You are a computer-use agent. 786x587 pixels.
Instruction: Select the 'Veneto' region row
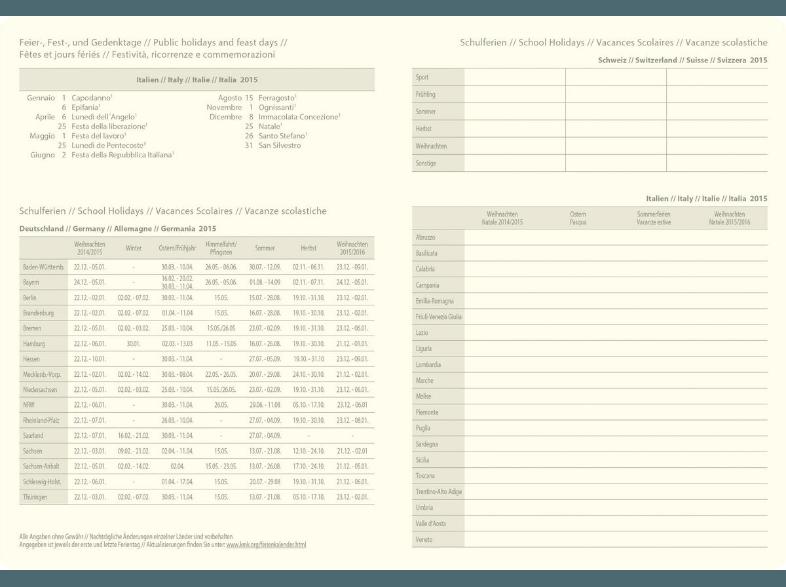590,539
